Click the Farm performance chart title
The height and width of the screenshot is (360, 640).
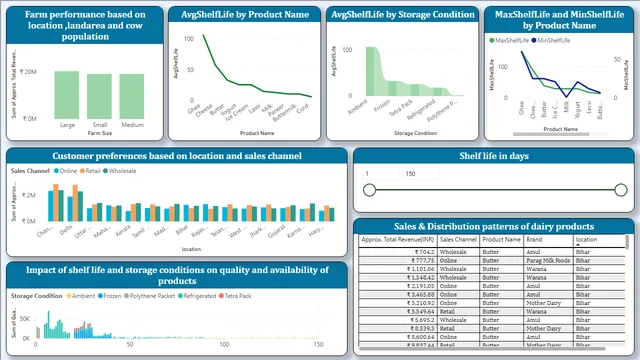(x=85, y=25)
